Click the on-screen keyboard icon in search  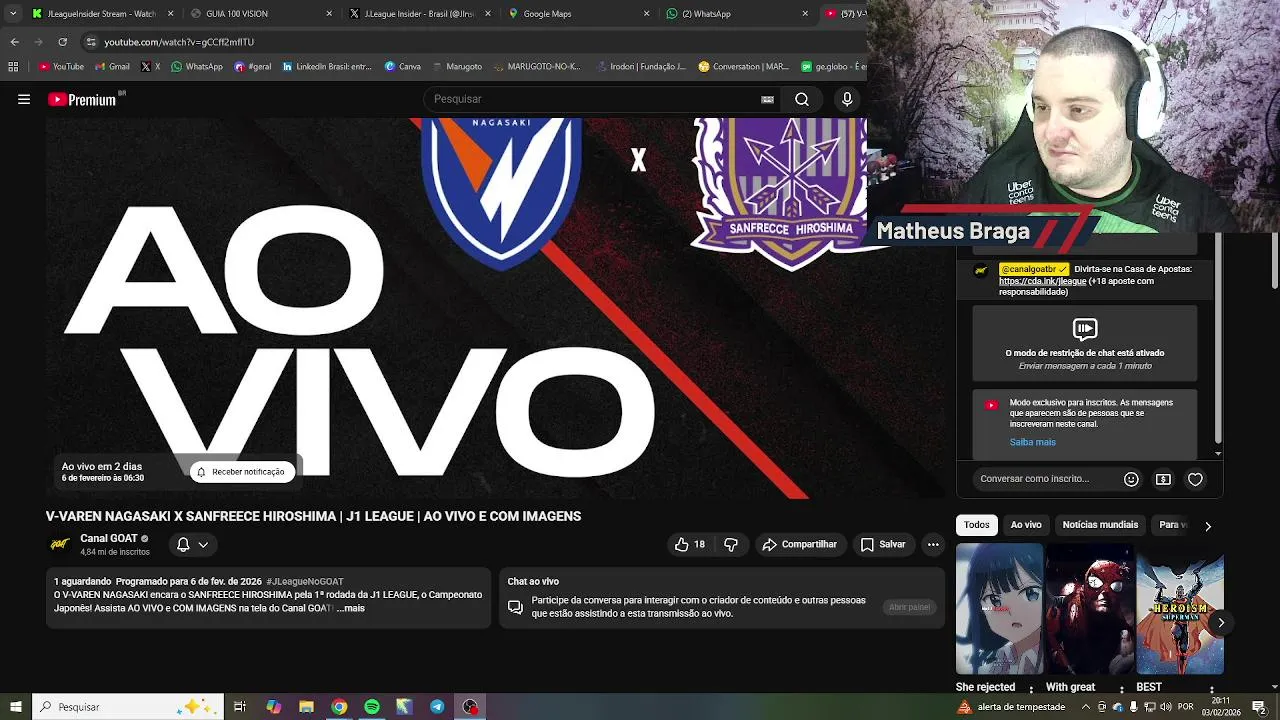click(x=767, y=99)
